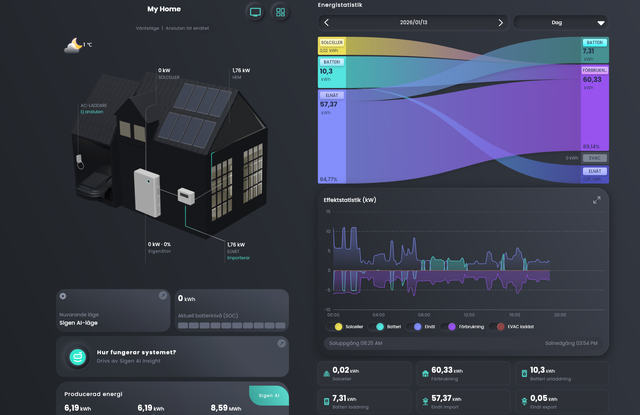This screenshot has height=415, width=640.
Task: Click the 8,59 MWh produced value
Action: (x=226, y=408)
